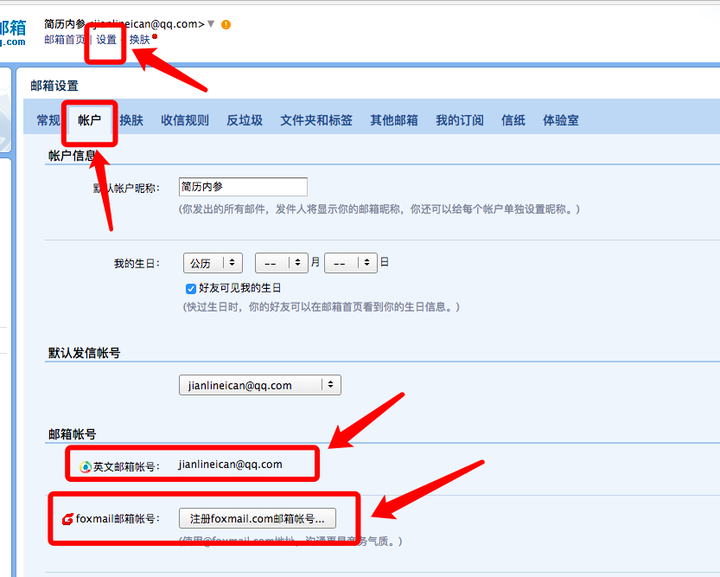Open the 其他邮箱 tab
Screen dimensions: 720x577
(394, 120)
